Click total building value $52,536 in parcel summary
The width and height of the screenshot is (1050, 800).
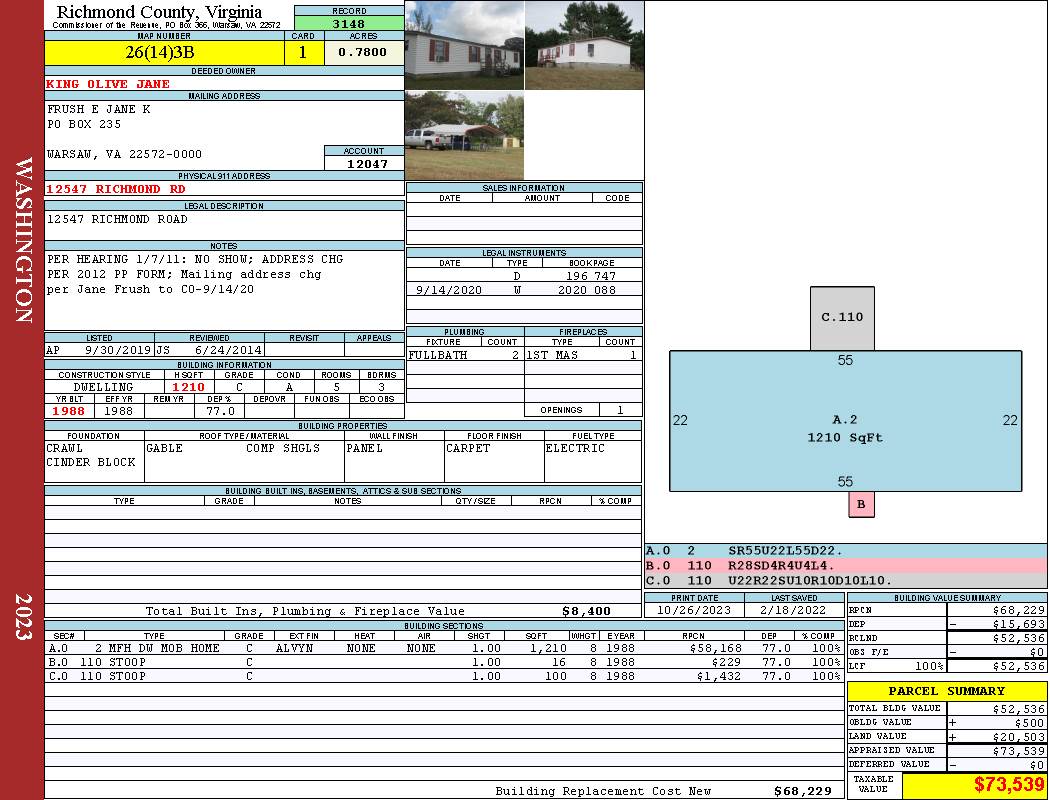[1019, 708]
